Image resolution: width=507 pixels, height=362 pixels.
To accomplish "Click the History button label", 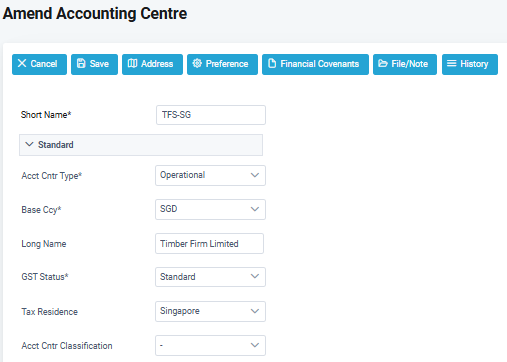I will coord(474,64).
